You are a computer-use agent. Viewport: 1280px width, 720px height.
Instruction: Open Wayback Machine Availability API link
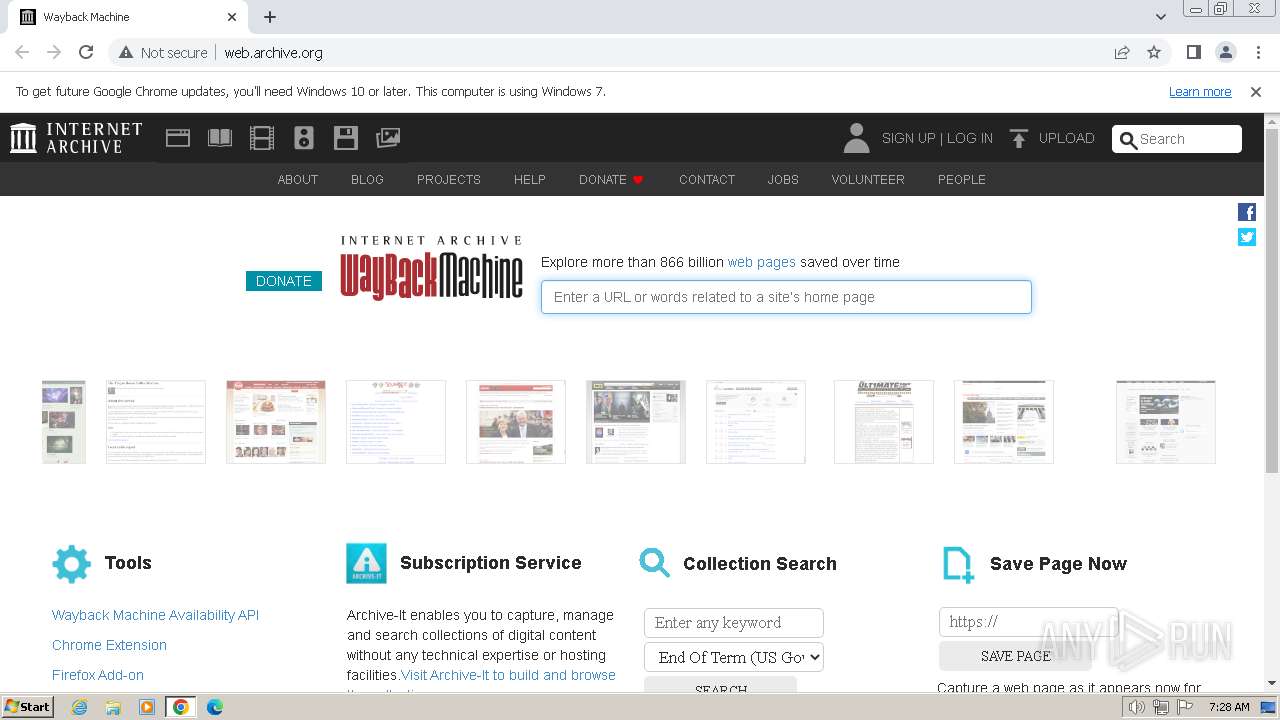(x=155, y=615)
